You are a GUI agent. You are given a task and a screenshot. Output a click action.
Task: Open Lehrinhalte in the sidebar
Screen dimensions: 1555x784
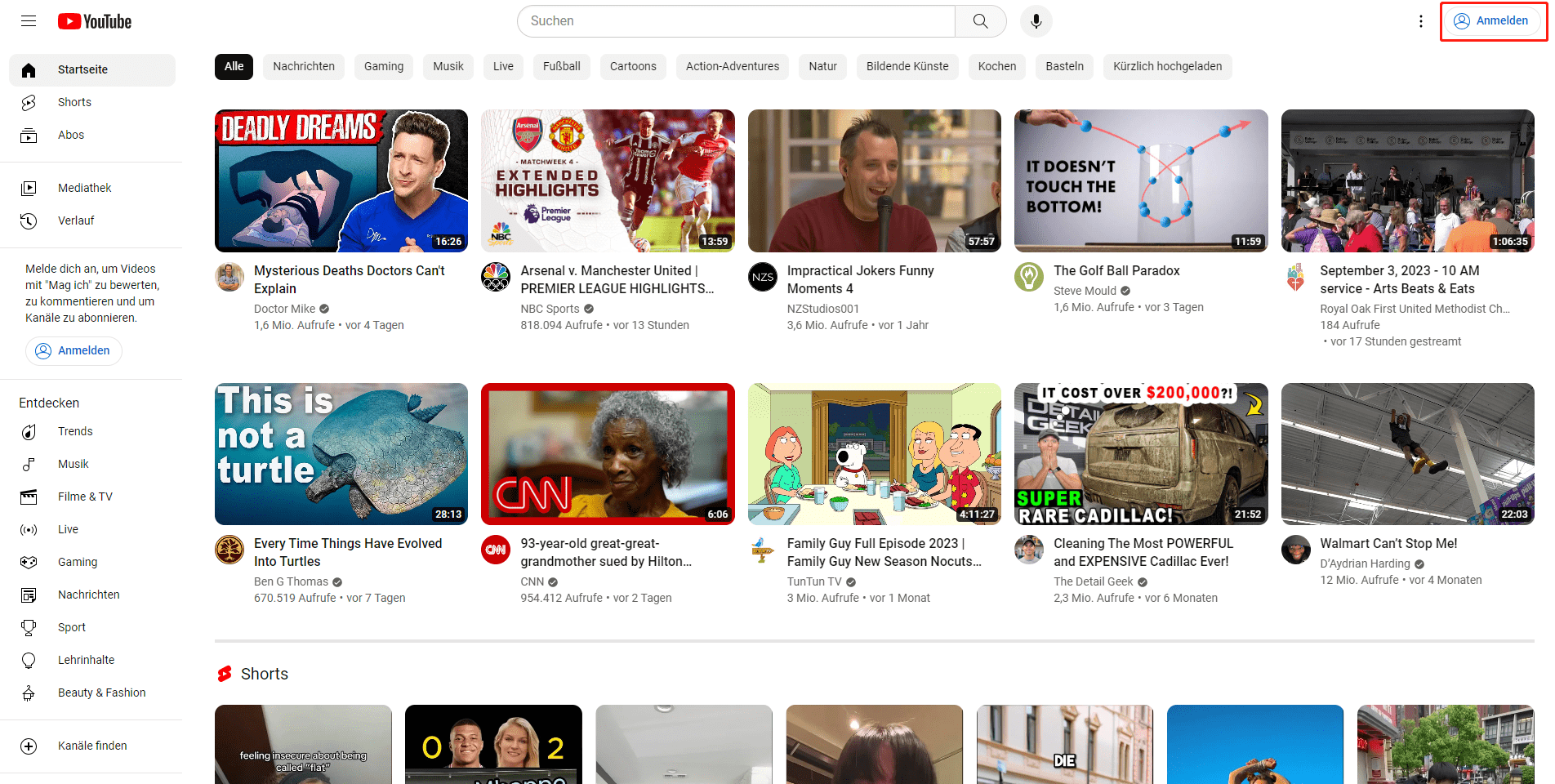pyautogui.click(x=92, y=660)
